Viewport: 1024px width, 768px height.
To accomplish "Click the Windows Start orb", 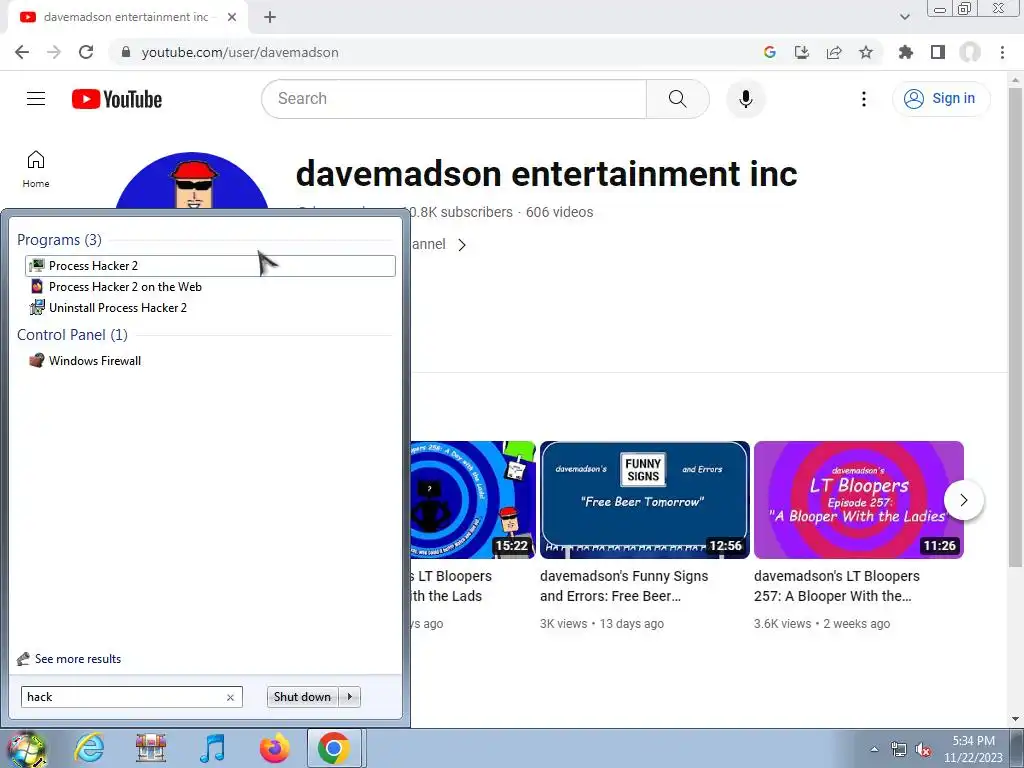I will pyautogui.click(x=26, y=748).
